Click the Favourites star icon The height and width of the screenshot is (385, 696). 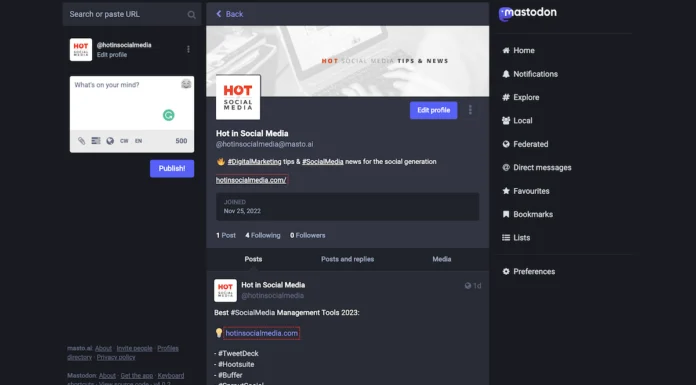coord(506,191)
